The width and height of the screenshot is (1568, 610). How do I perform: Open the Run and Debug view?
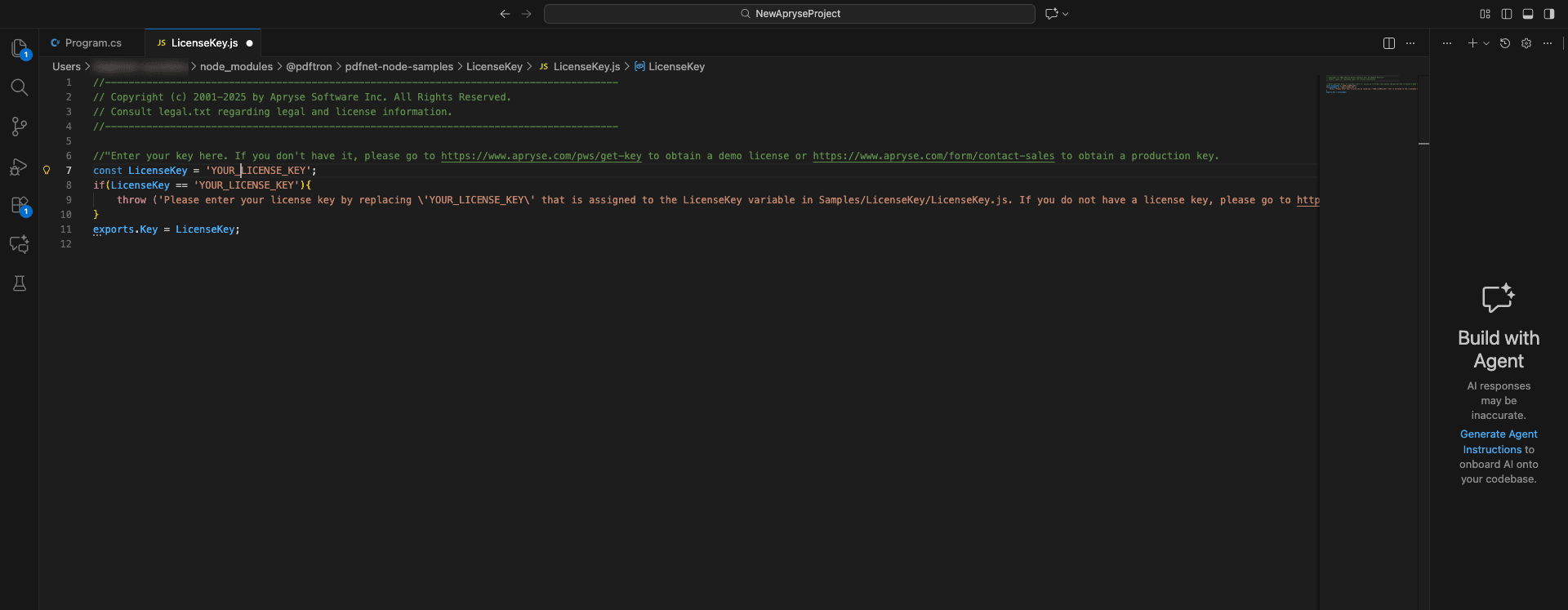pyautogui.click(x=20, y=167)
